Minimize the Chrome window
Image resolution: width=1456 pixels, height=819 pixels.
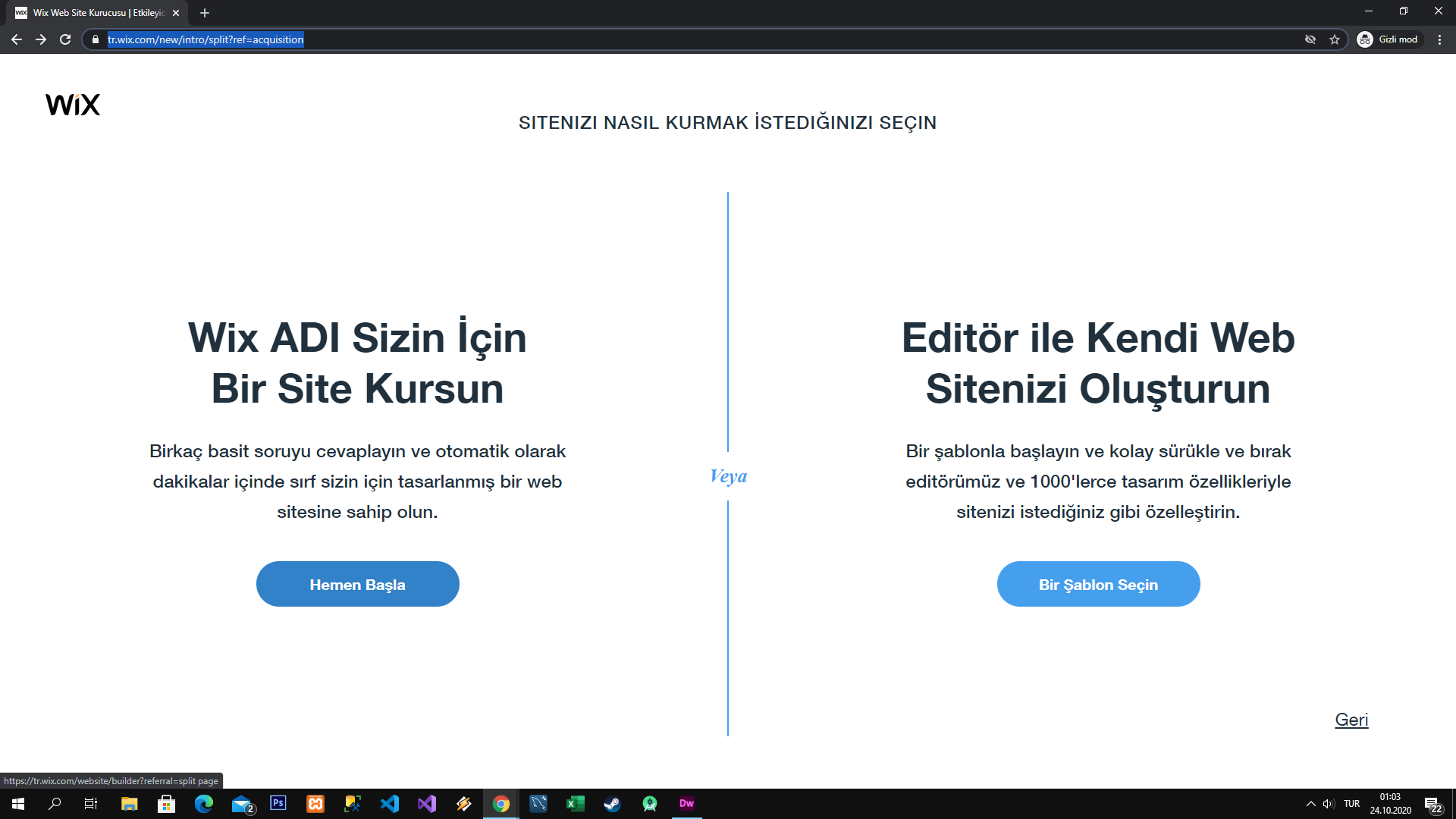[1369, 11]
